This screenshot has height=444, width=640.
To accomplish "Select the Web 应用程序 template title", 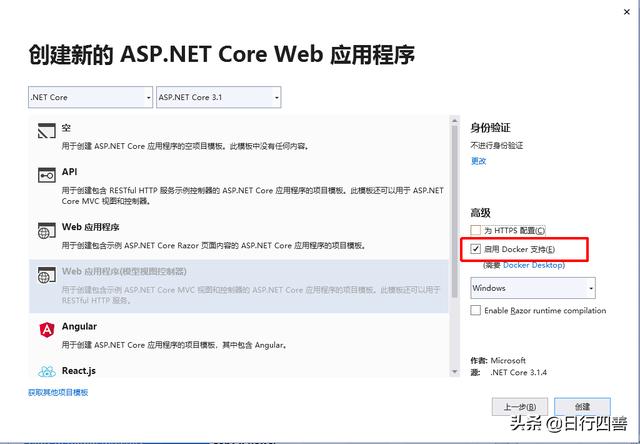I will pyautogui.click(x=90, y=227).
